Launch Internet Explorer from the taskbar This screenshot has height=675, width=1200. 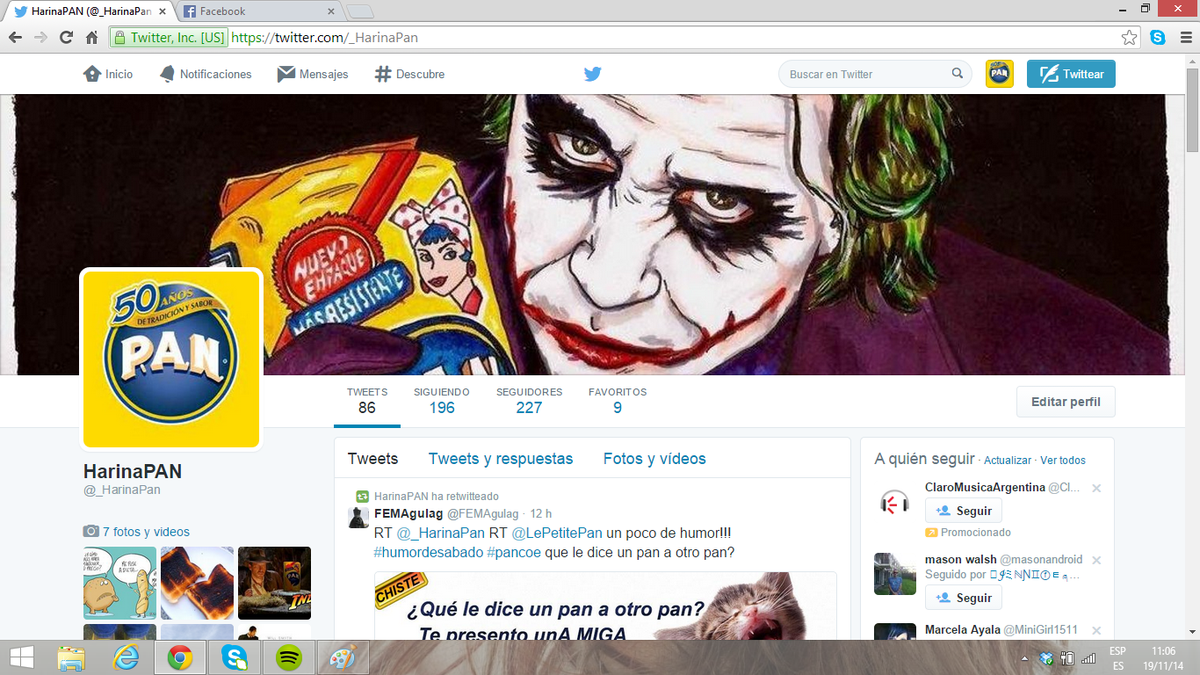coord(125,658)
